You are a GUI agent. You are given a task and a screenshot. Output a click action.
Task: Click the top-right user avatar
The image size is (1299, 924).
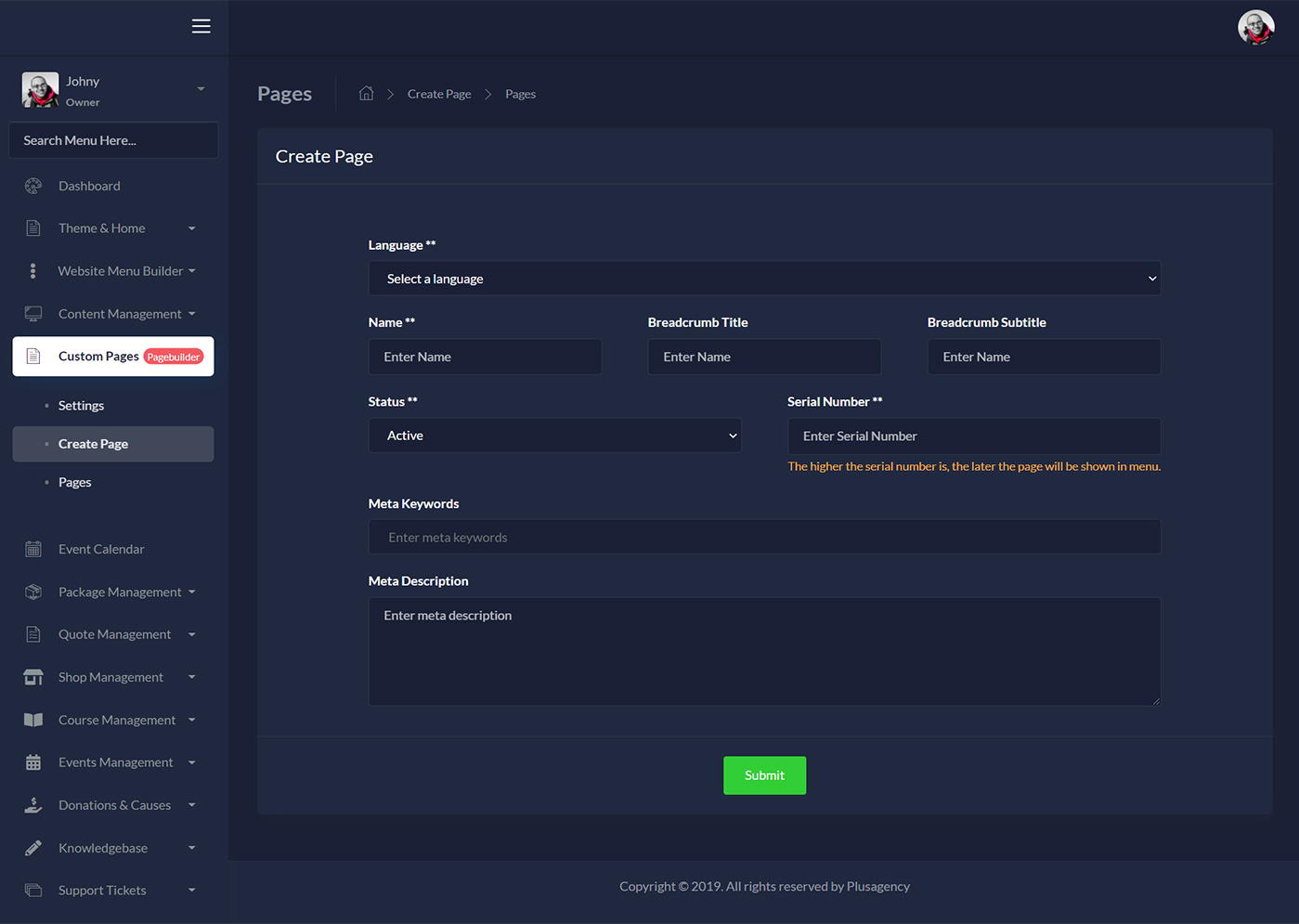1255,28
